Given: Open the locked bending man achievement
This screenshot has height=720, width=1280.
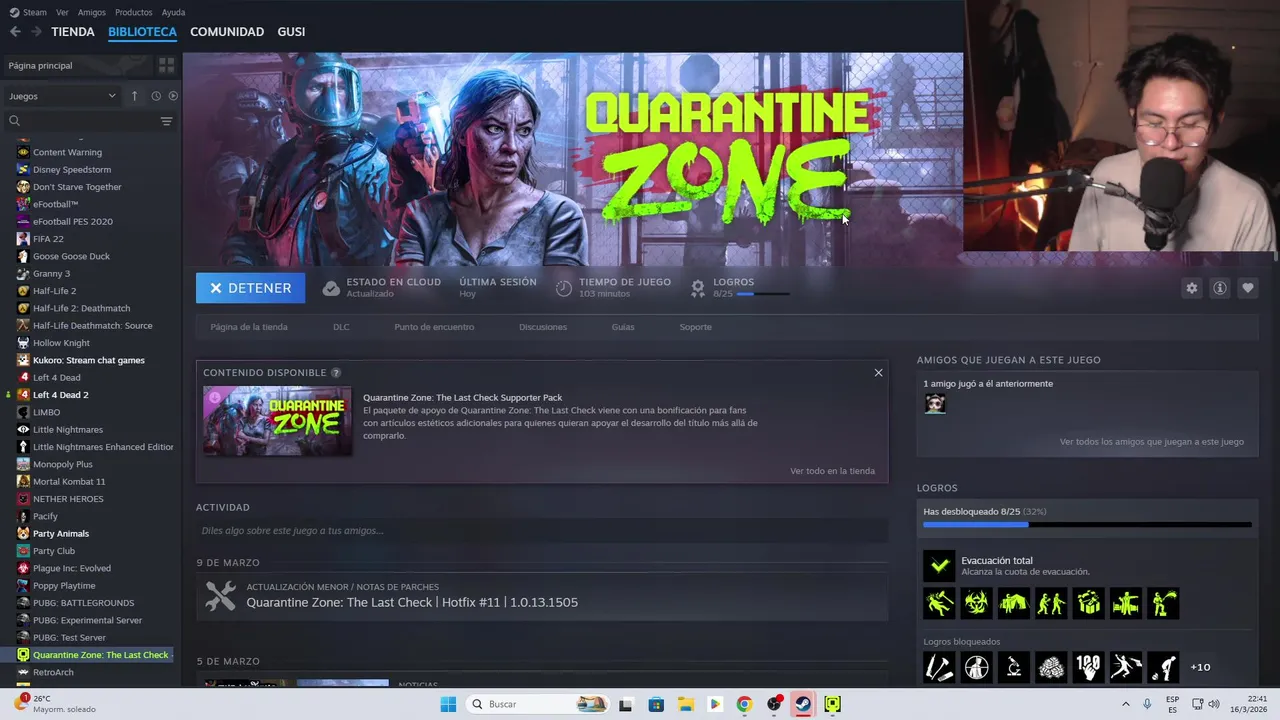Looking at the screenshot, I should pyautogui.click(x=1162, y=667).
